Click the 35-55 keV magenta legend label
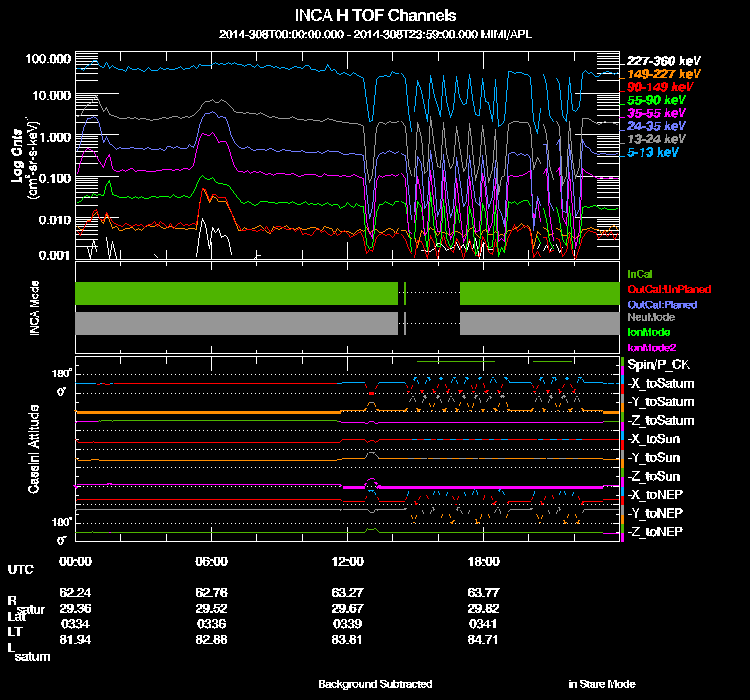 [655, 114]
